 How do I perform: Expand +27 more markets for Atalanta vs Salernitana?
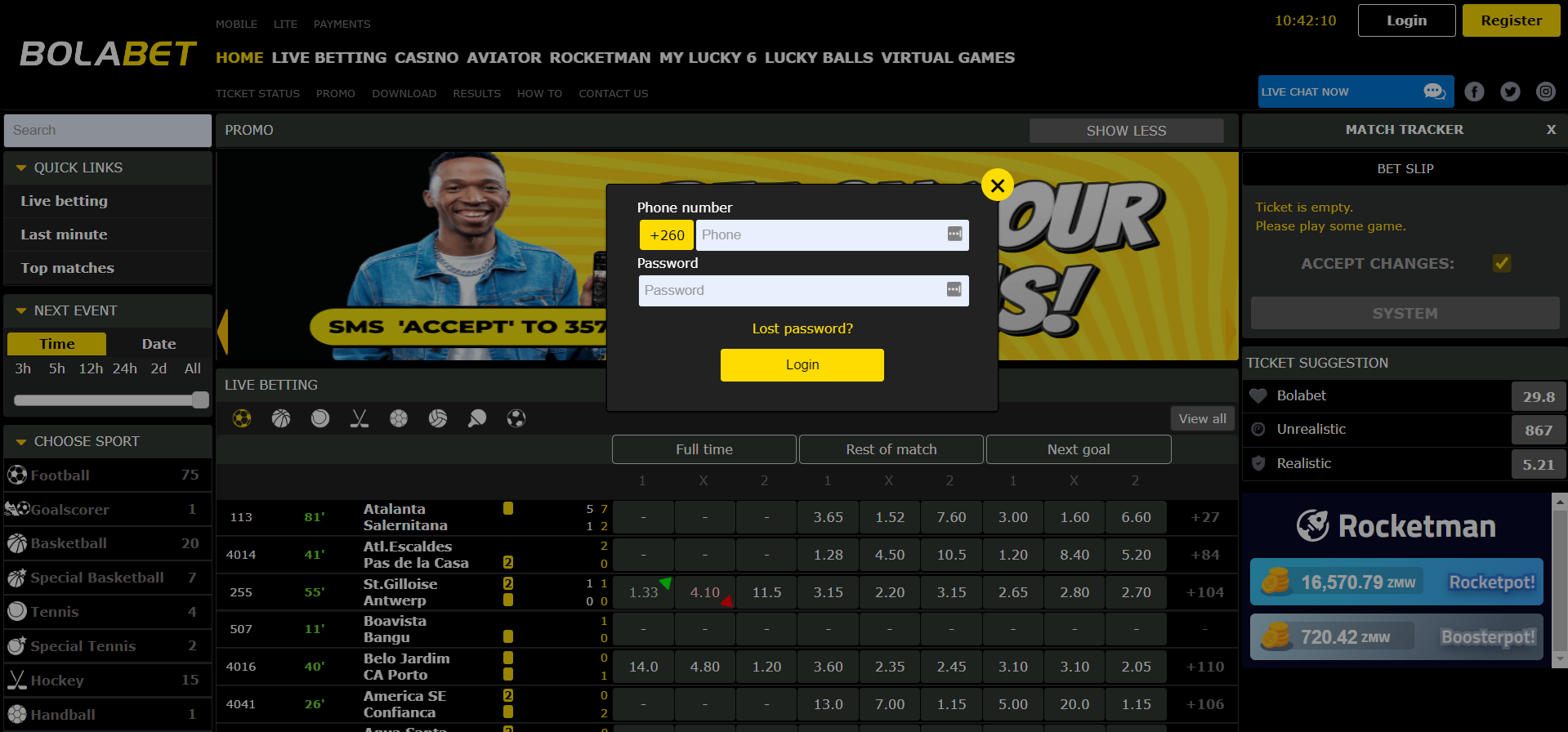(x=1205, y=517)
